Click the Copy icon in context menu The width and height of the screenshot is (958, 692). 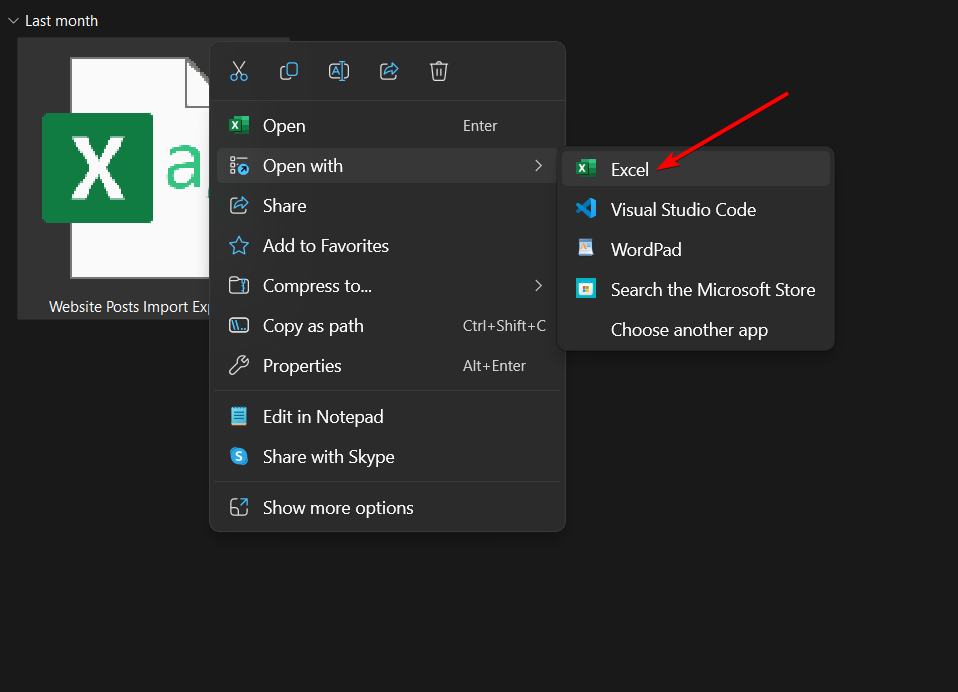(x=289, y=71)
